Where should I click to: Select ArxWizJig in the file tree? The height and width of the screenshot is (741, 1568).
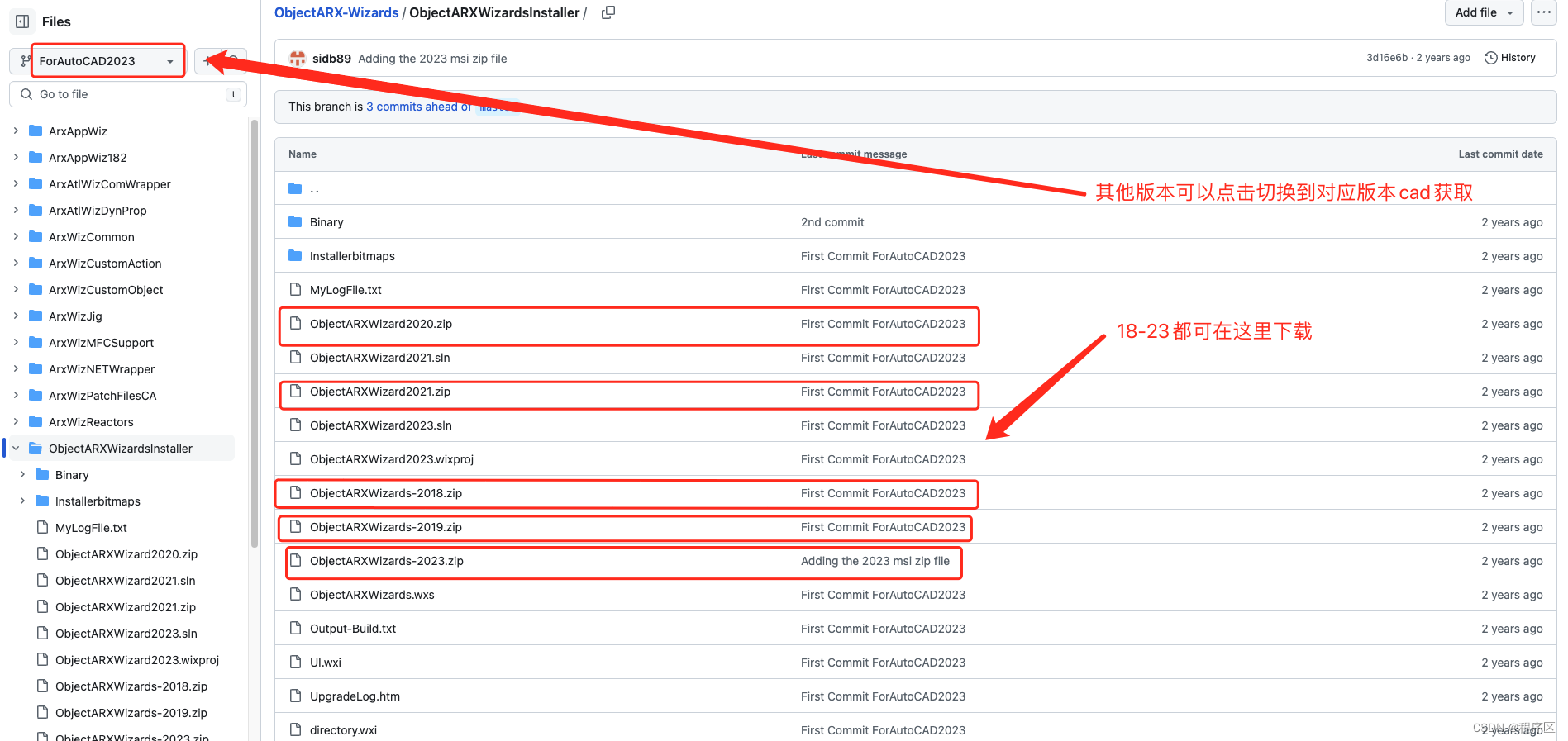tap(75, 316)
